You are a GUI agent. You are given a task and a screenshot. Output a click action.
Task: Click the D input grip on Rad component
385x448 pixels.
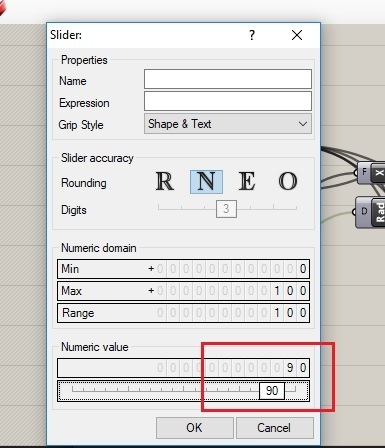(x=364, y=212)
